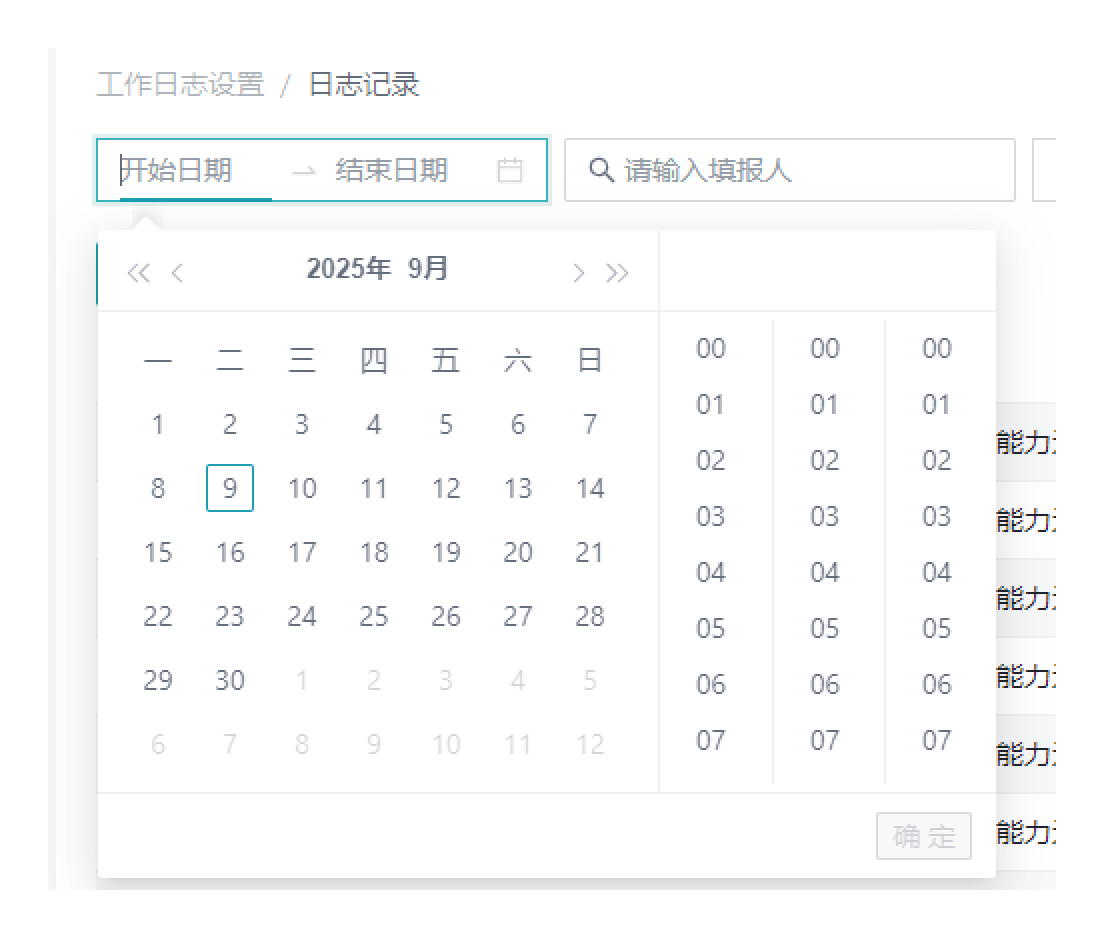Screen dimensions: 1104x938
Task: Open the 9月 month selector in header
Action: [428, 269]
